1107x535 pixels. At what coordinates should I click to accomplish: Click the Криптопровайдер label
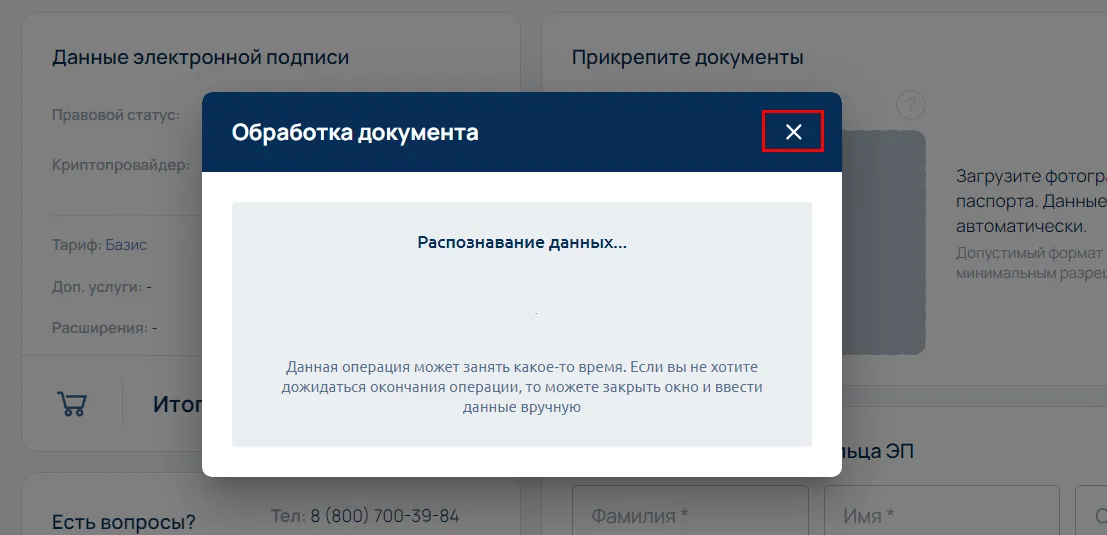[x=120, y=165]
